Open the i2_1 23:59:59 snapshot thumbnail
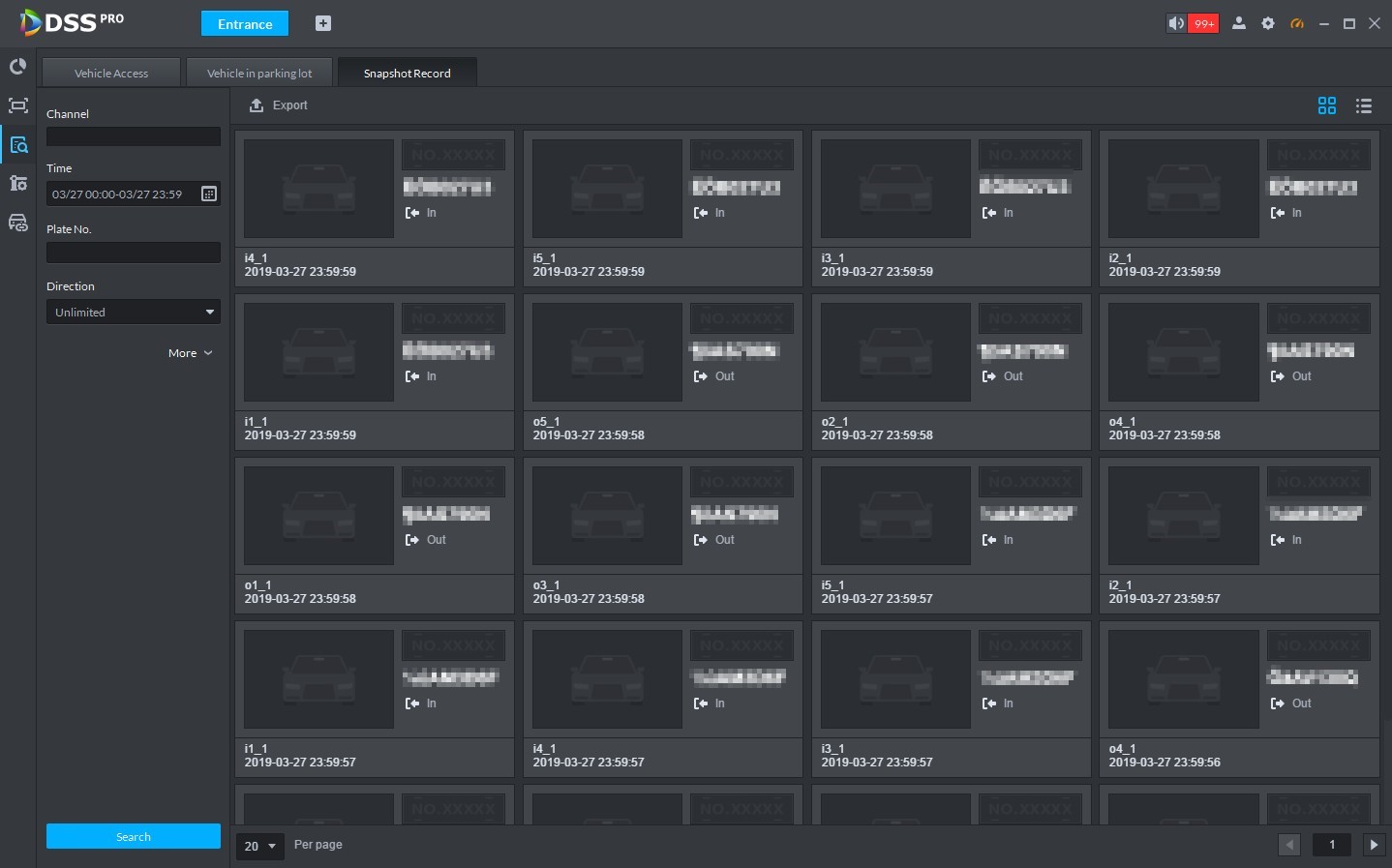The height and width of the screenshot is (868, 1392). pos(1184,189)
